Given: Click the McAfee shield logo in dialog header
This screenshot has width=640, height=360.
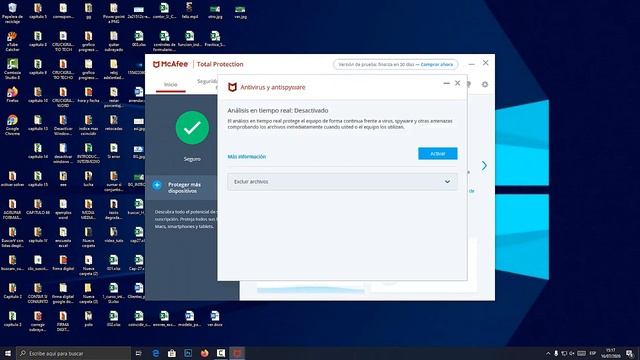Looking at the screenshot, I should [x=232, y=87].
